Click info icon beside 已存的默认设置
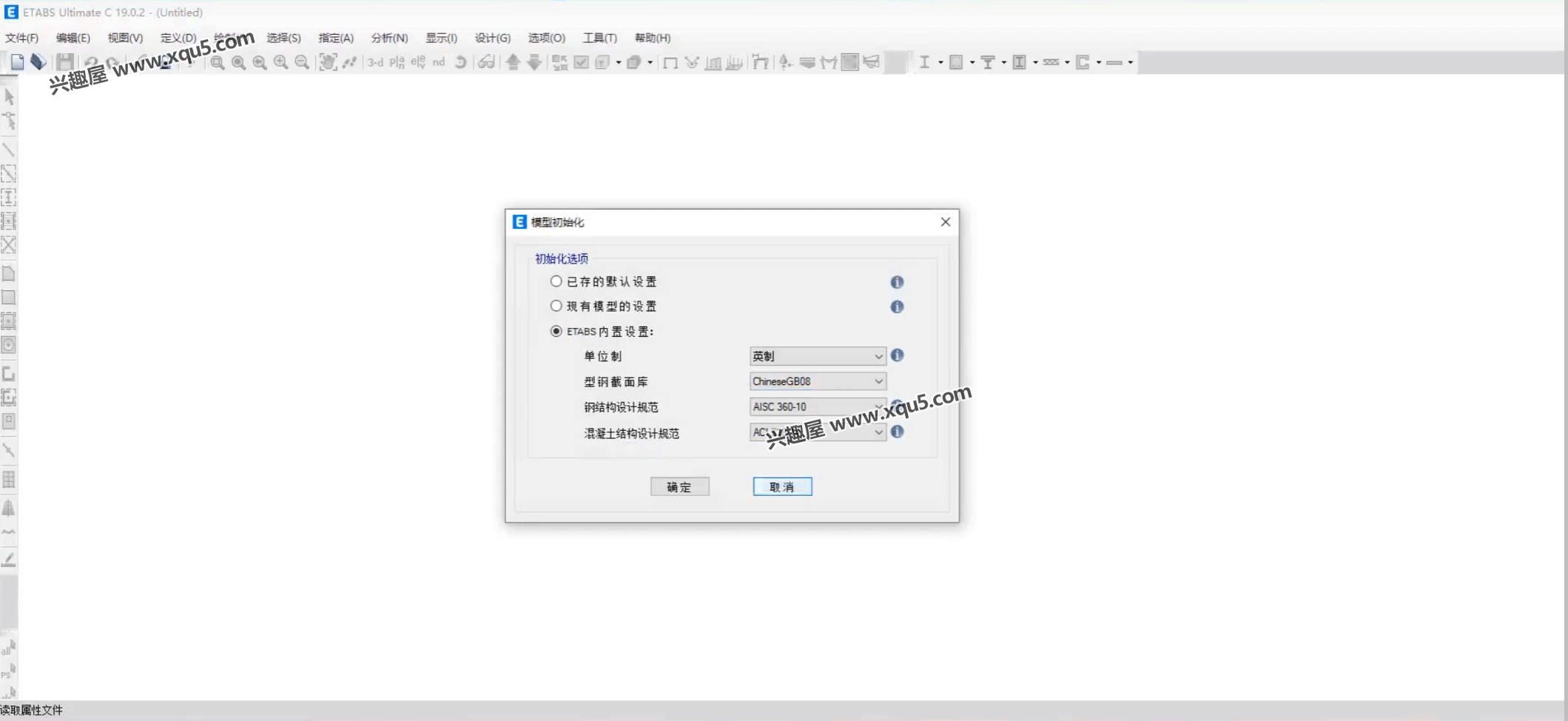Image resolution: width=1568 pixels, height=721 pixels. tap(897, 282)
